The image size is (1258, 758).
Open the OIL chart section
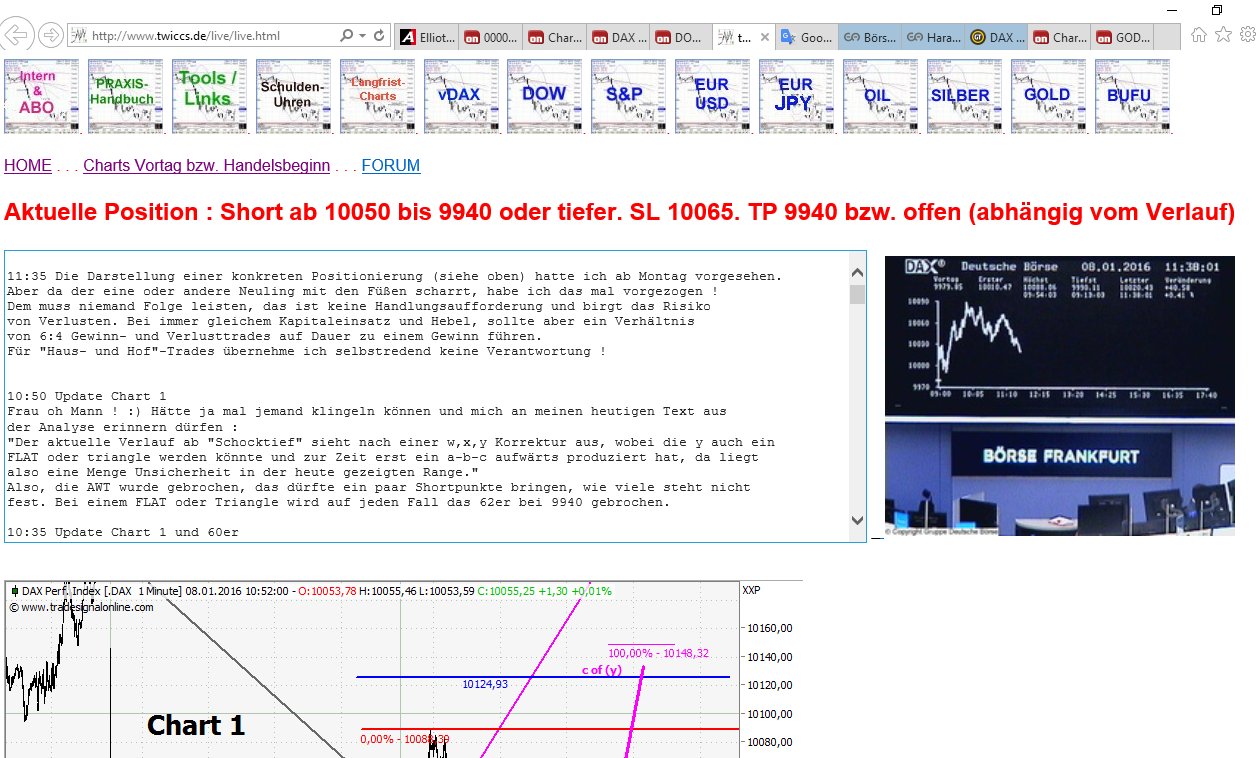point(879,95)
